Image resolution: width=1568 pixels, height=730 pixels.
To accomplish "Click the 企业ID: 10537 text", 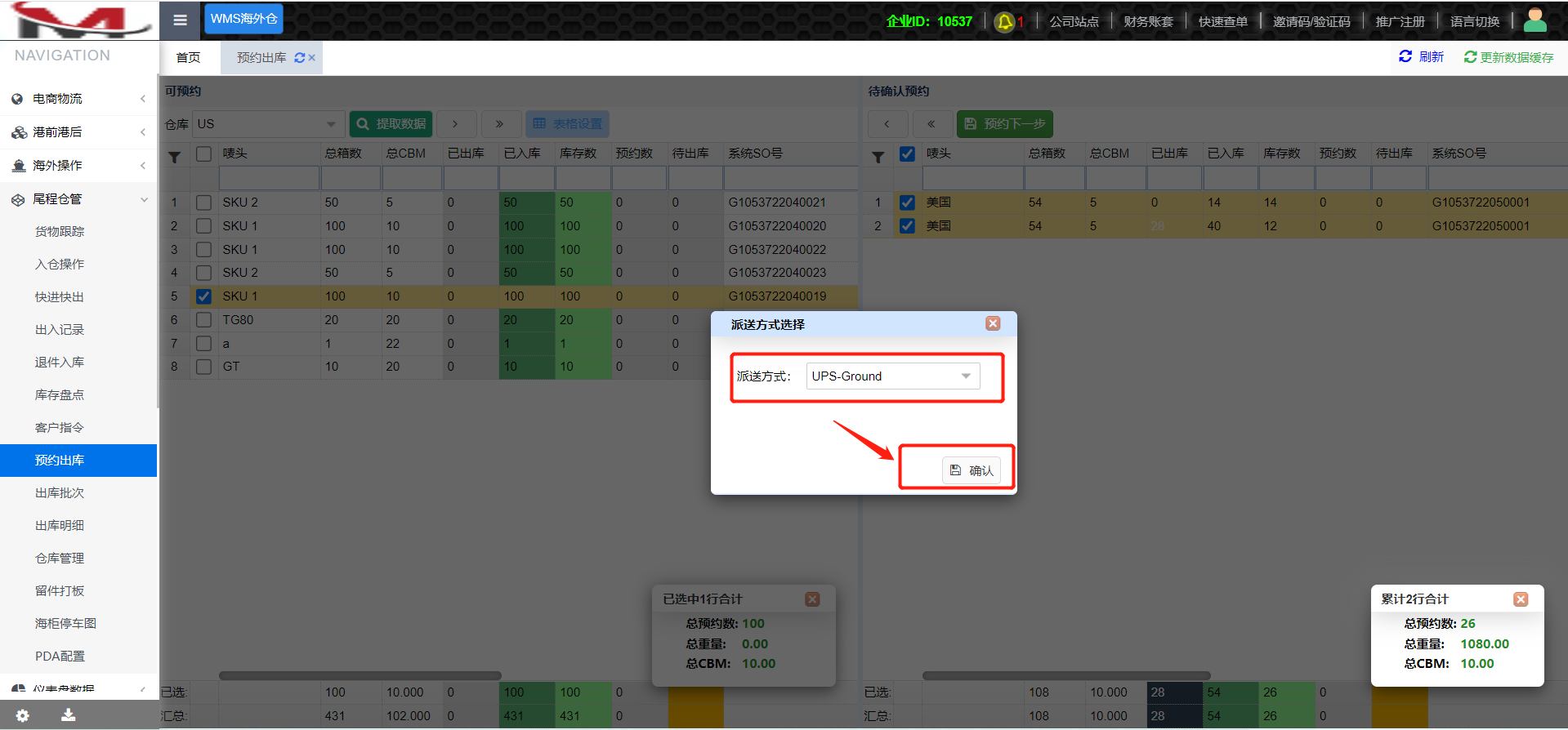I will coord(929,22).
